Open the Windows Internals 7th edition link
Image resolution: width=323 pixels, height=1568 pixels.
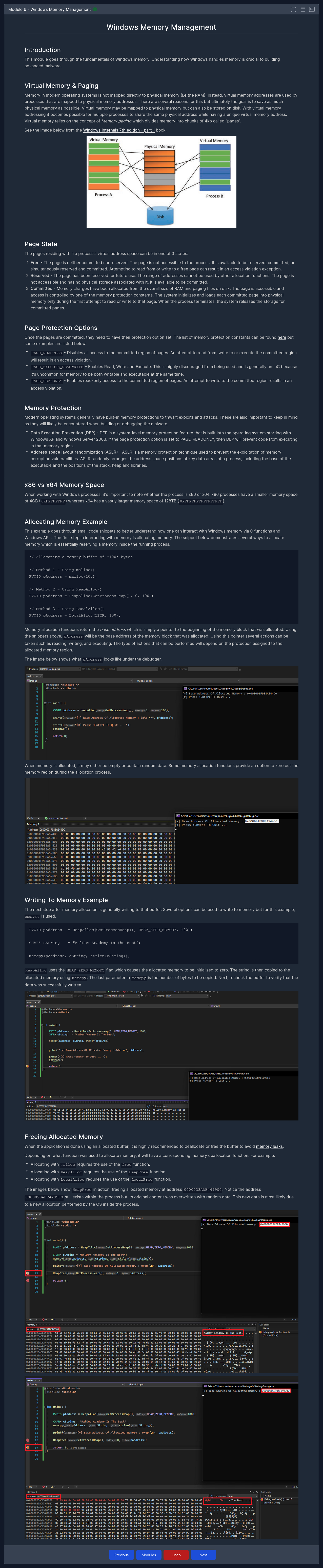[x=119, y=130]
